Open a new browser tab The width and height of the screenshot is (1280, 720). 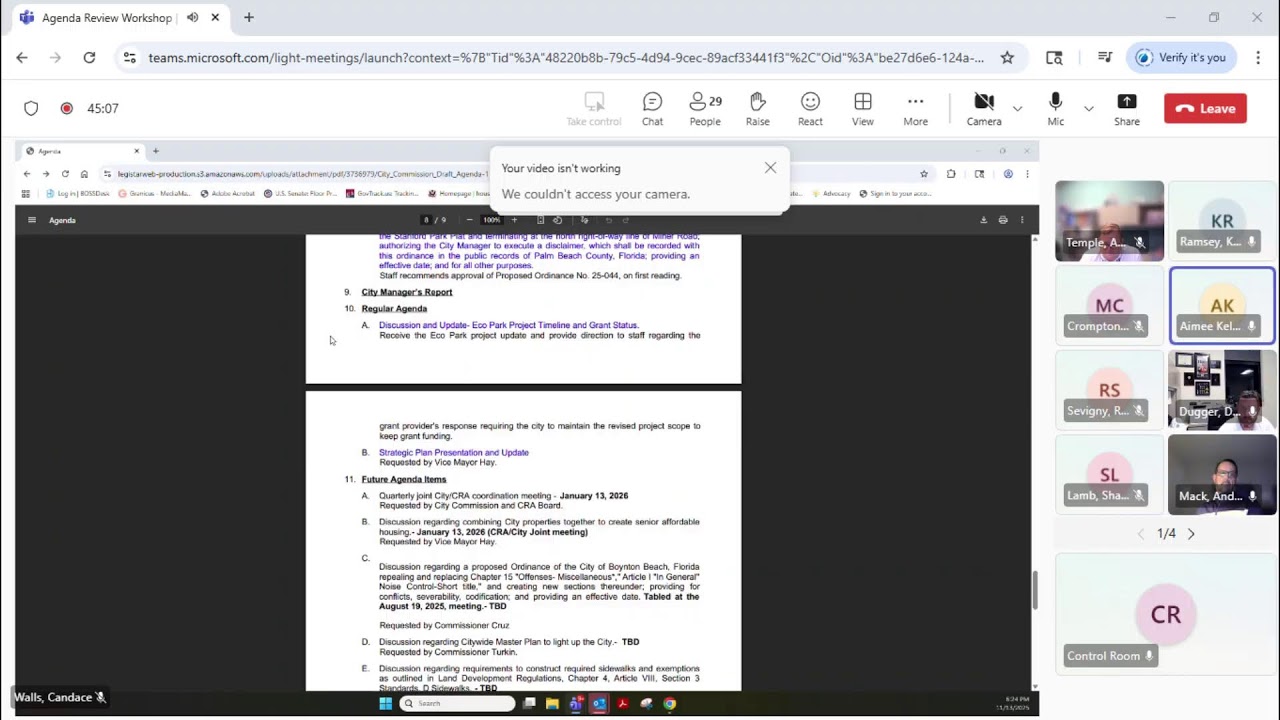249,17
